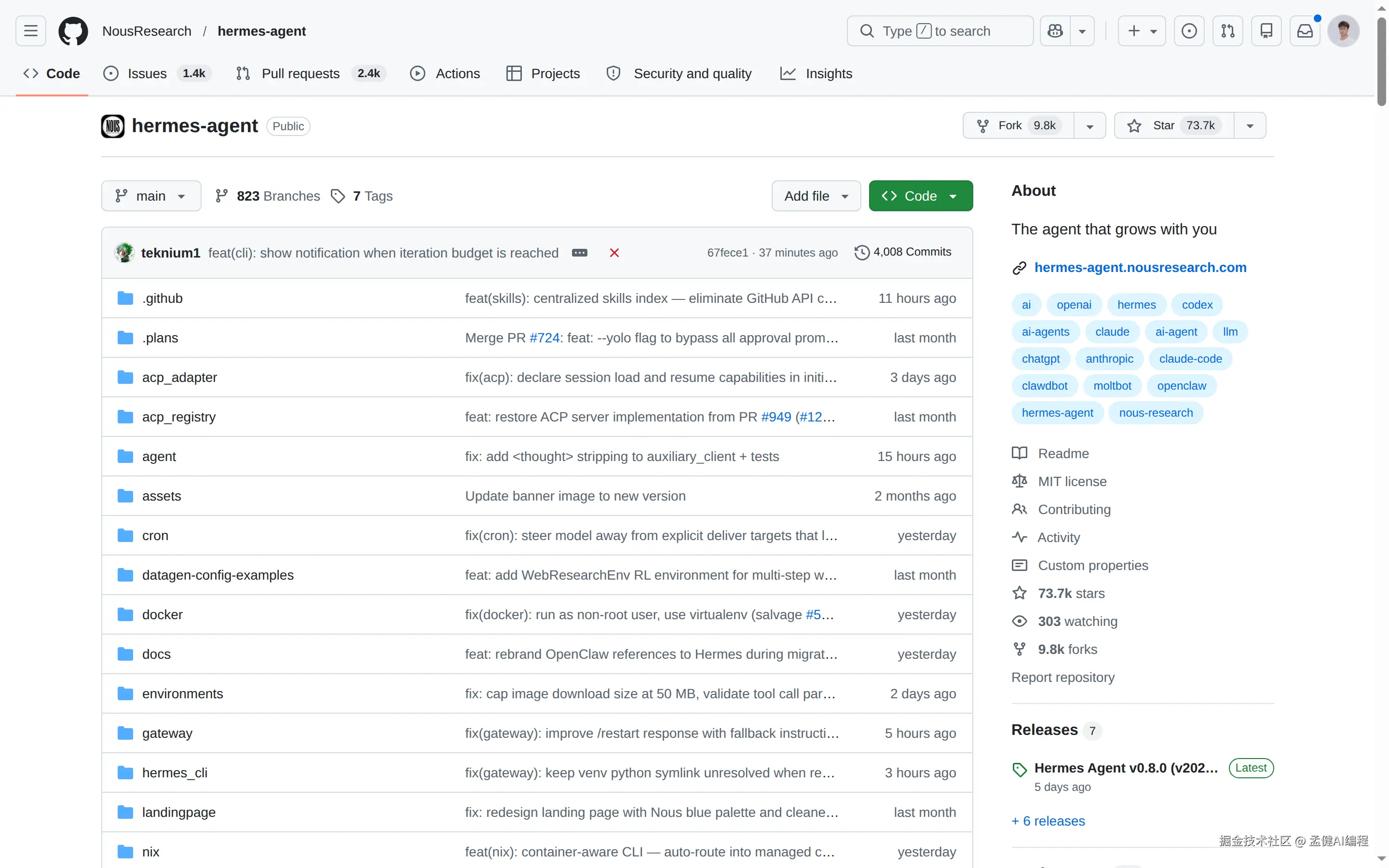Image resolution: width=1389 pixels, height=868 pixels.
Task: Expand the Add file dropdown
Action: [816, 196]
